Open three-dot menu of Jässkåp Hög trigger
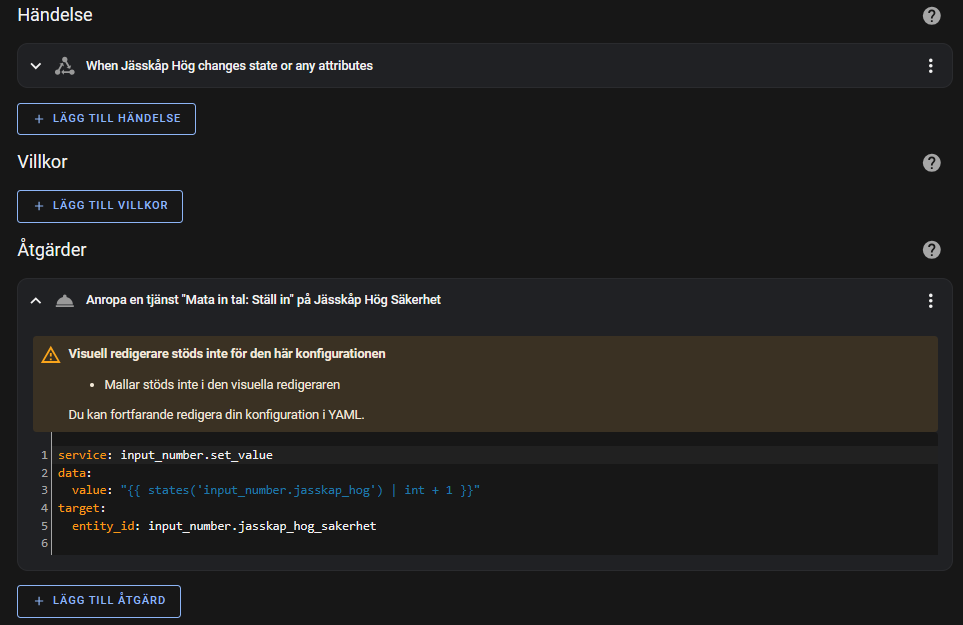Screen dimensions: 963x625 [x=930, y=66]
